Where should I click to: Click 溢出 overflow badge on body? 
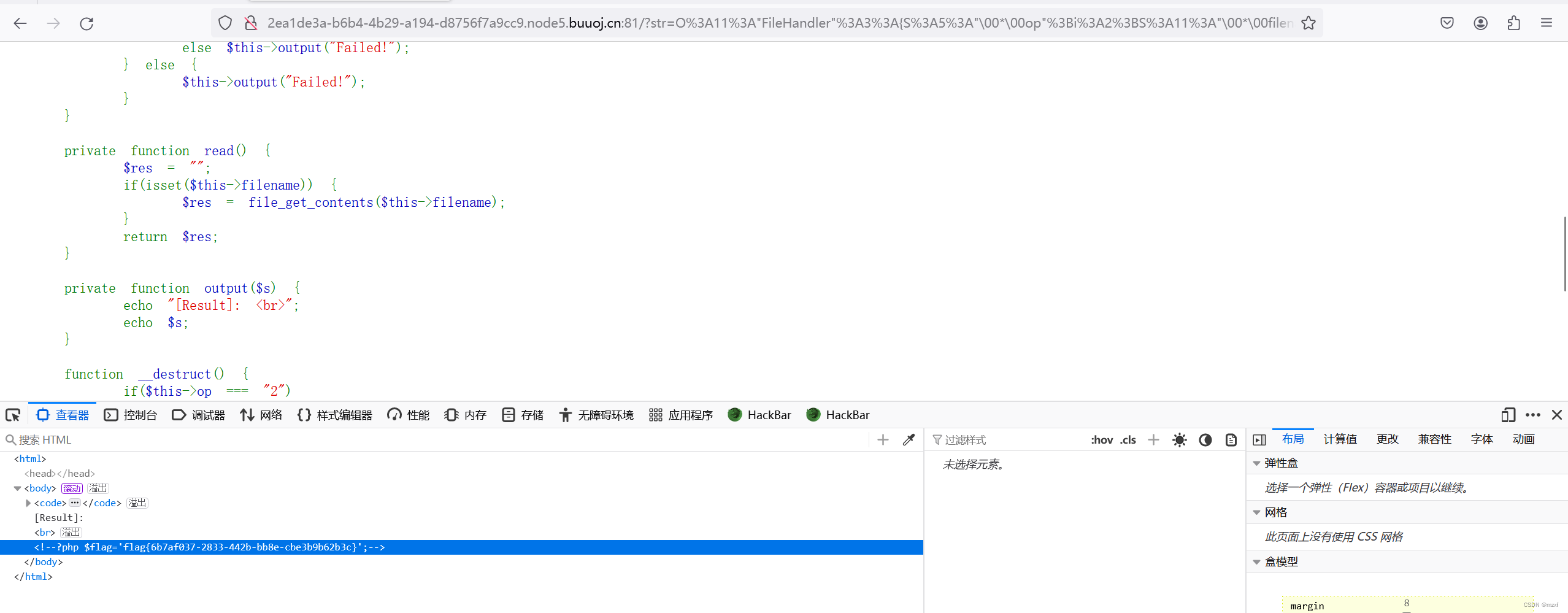98,488
